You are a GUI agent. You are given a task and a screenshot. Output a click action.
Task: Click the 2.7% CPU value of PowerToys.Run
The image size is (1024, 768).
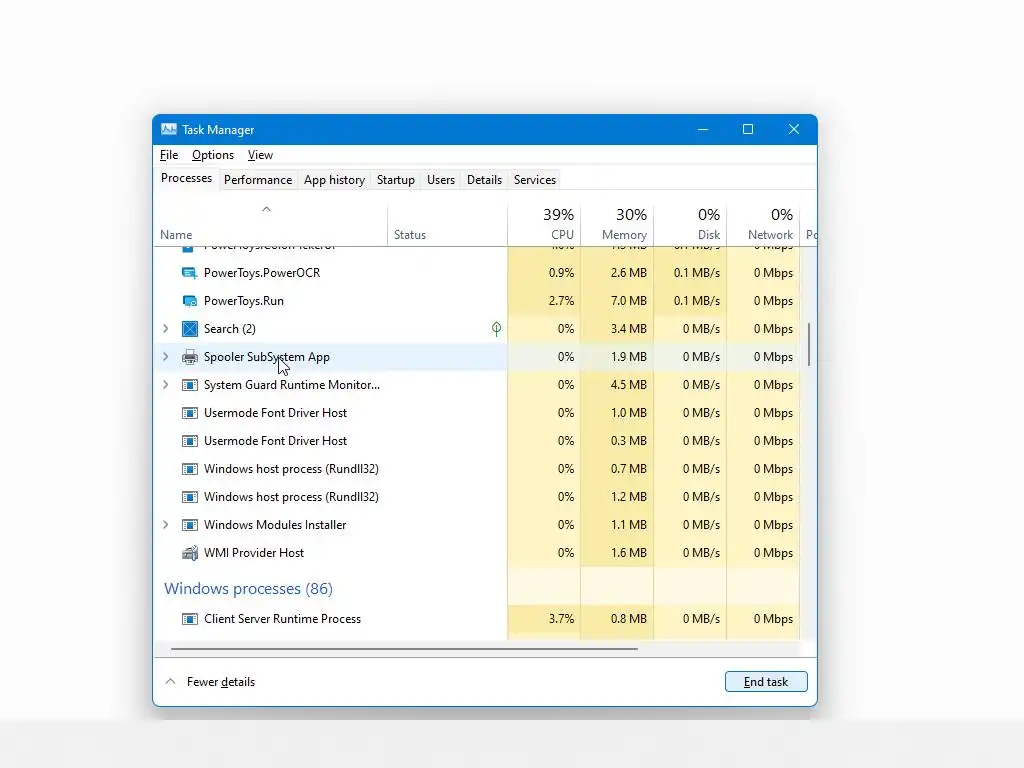tap(562, 301)
